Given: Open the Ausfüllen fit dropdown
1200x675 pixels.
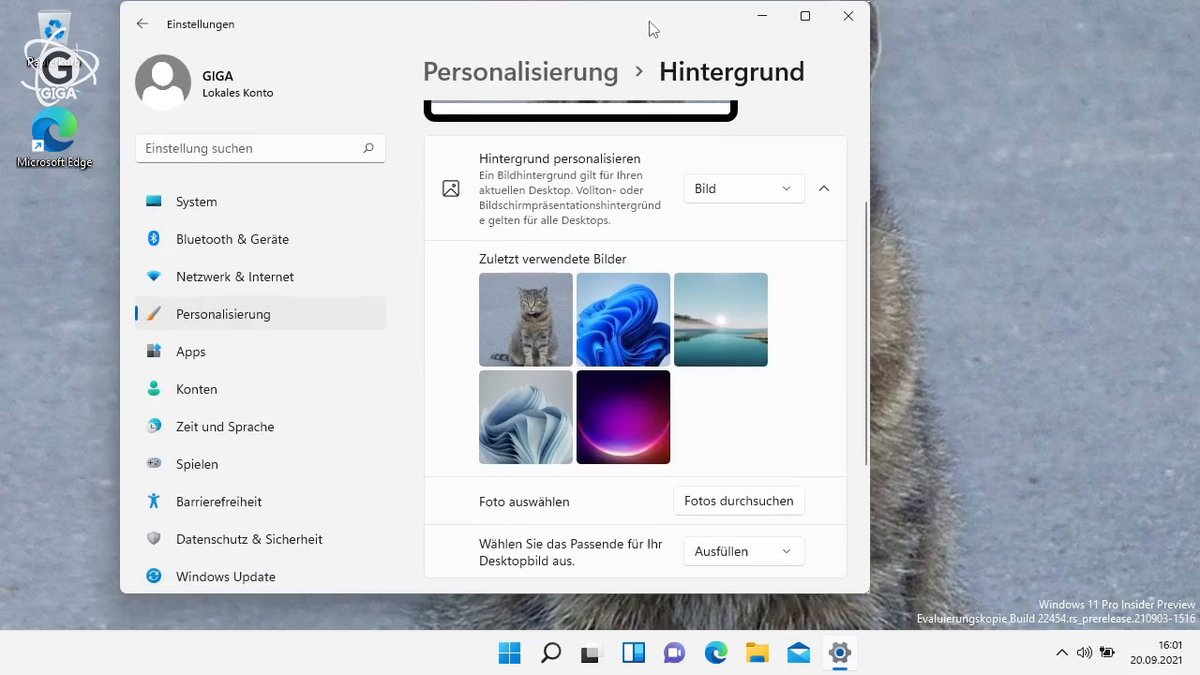Looking at the screenshot, I should pyautogui.click(x=743, y=551).
